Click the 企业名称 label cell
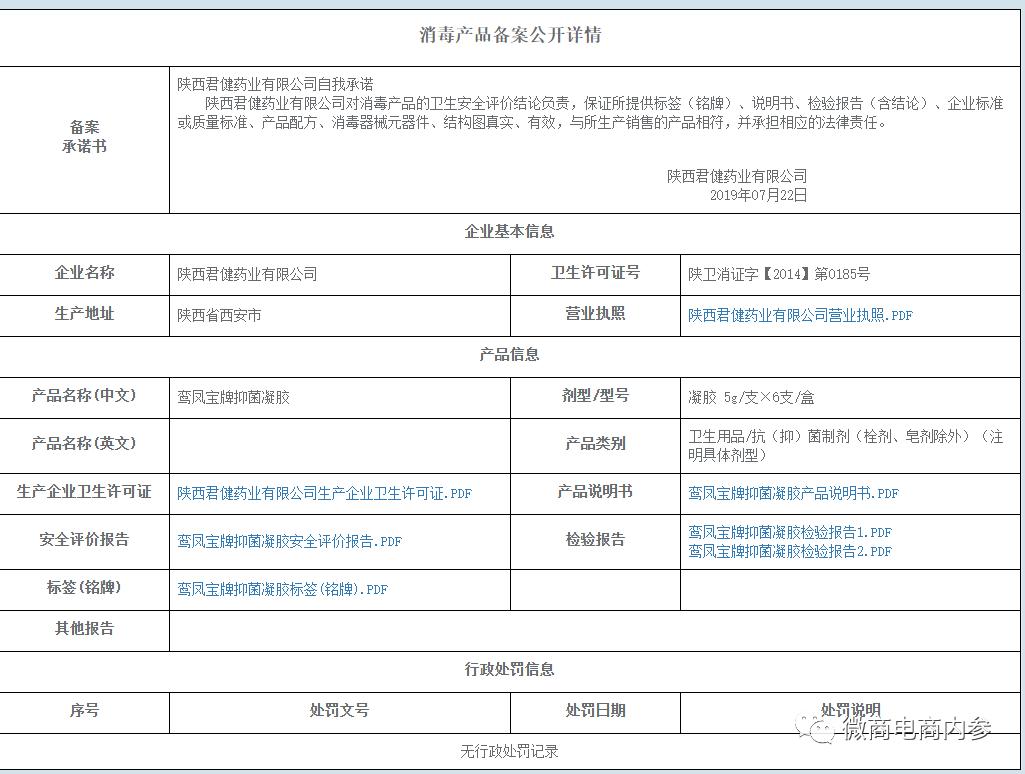This screenshot has width=1025, height=774. coord(84,273)
